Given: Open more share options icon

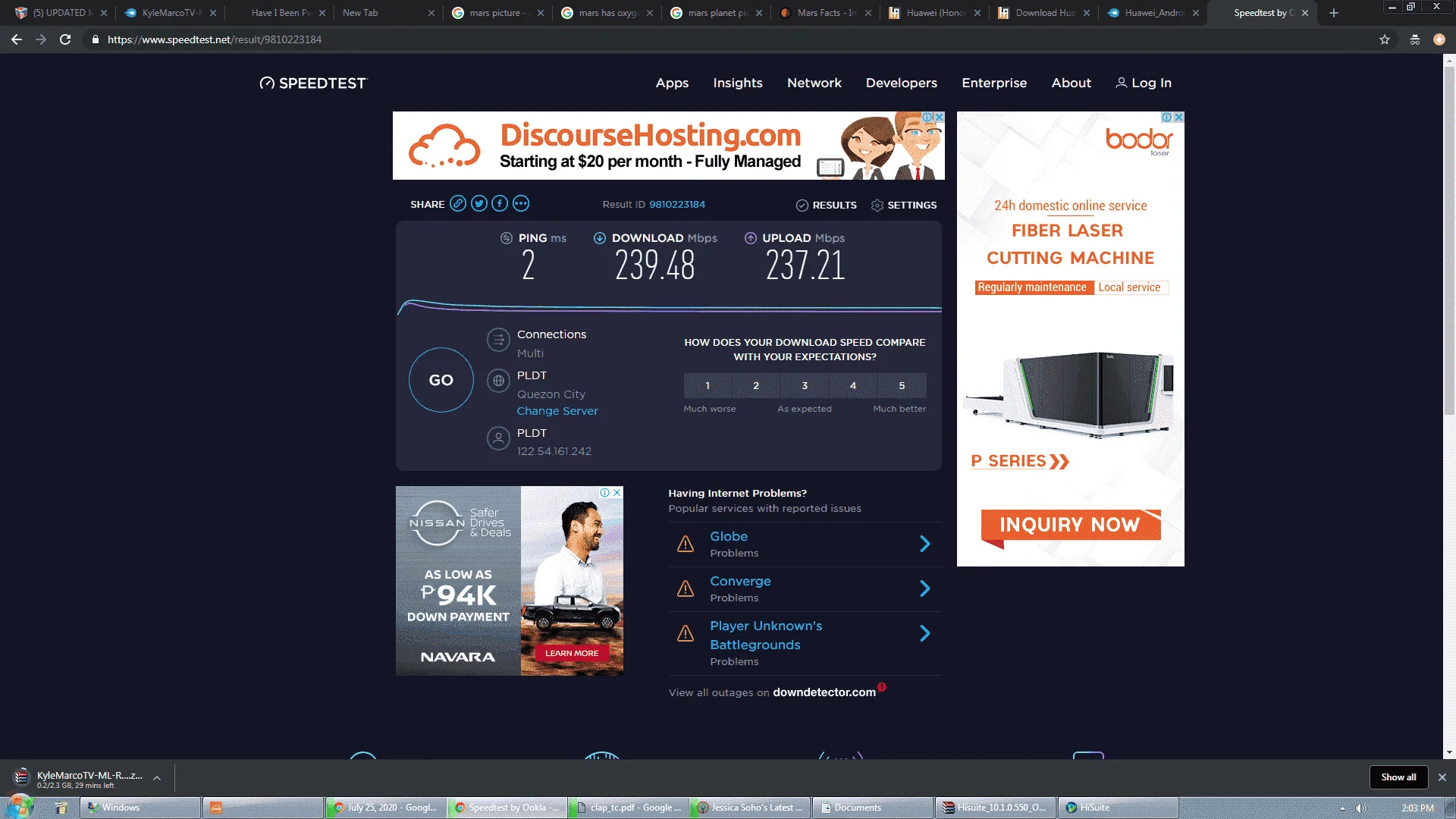Looking at the screenshot, I should pos(521,204).
